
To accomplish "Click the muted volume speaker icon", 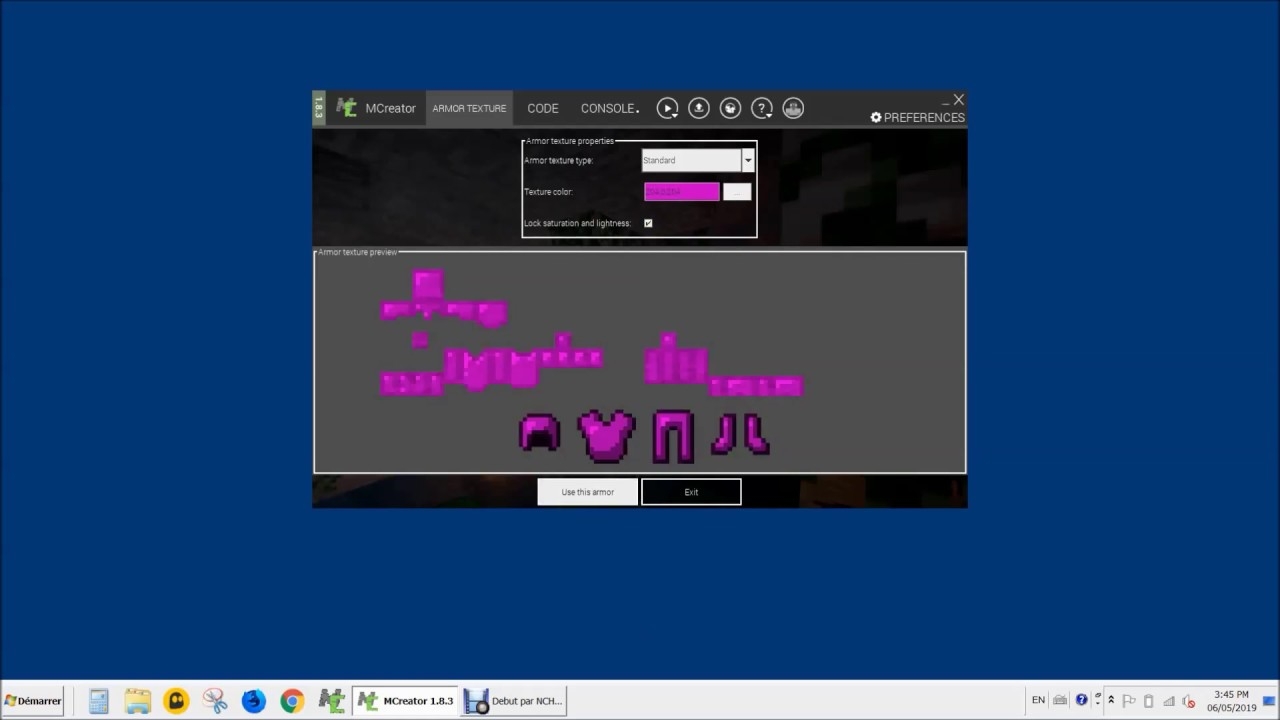I will (x=1188, y=701).
